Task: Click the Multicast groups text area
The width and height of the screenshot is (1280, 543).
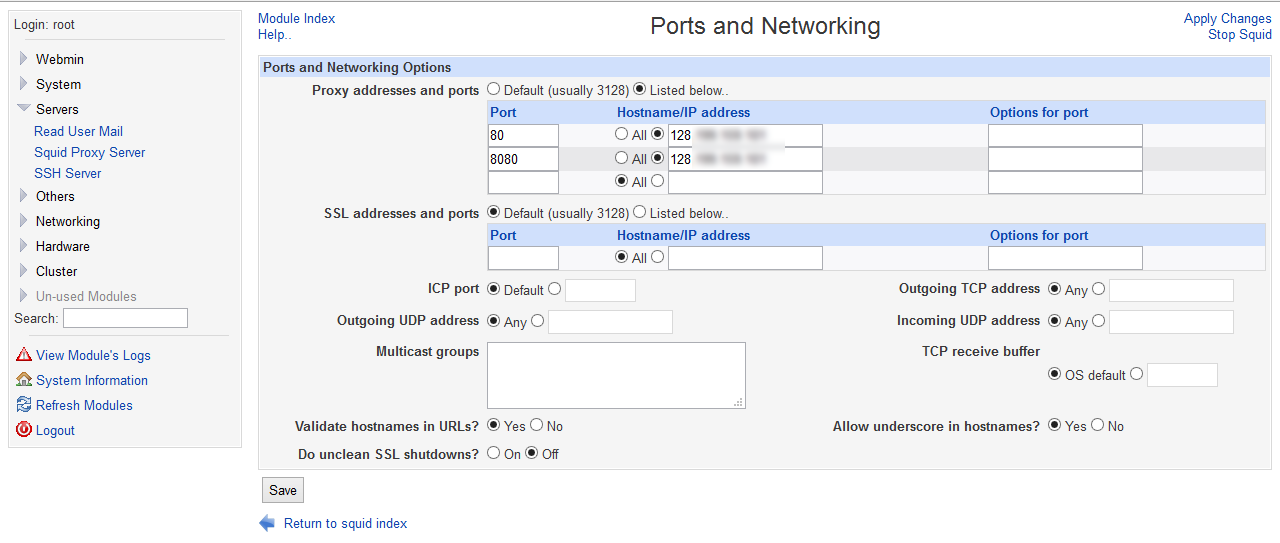Action: point(616,375)
